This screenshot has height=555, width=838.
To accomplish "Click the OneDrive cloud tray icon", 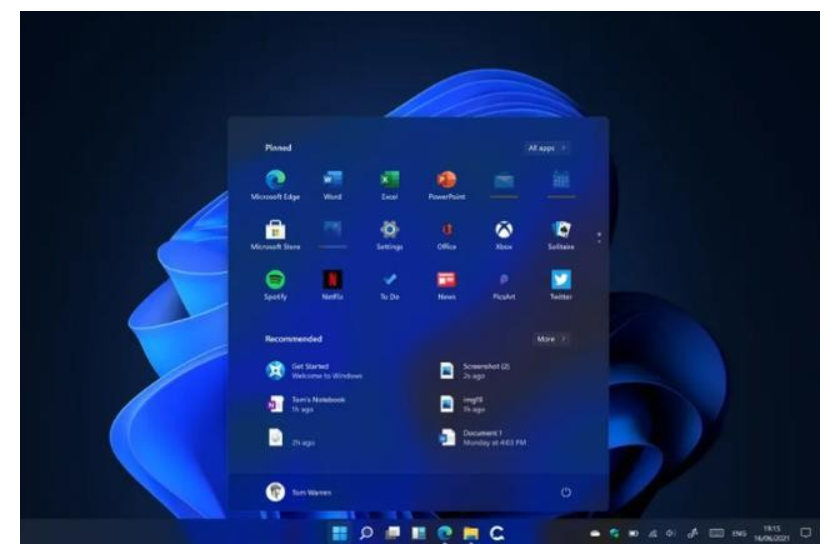I will (x=595, y=533).
